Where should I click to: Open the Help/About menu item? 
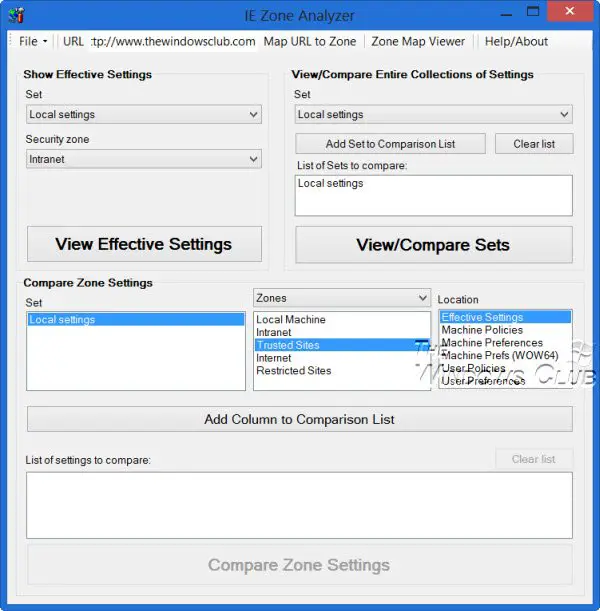(x=516, y=41)
